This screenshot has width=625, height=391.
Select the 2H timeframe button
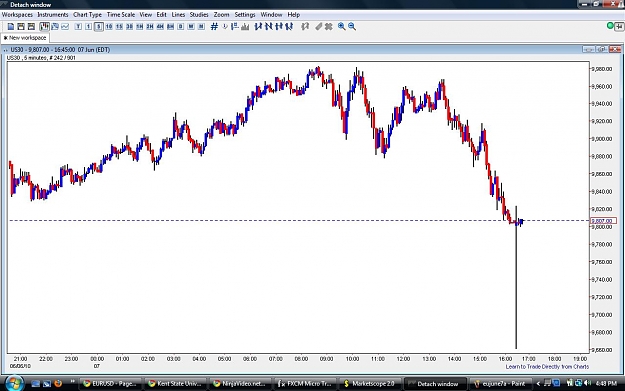pos(150,27)
